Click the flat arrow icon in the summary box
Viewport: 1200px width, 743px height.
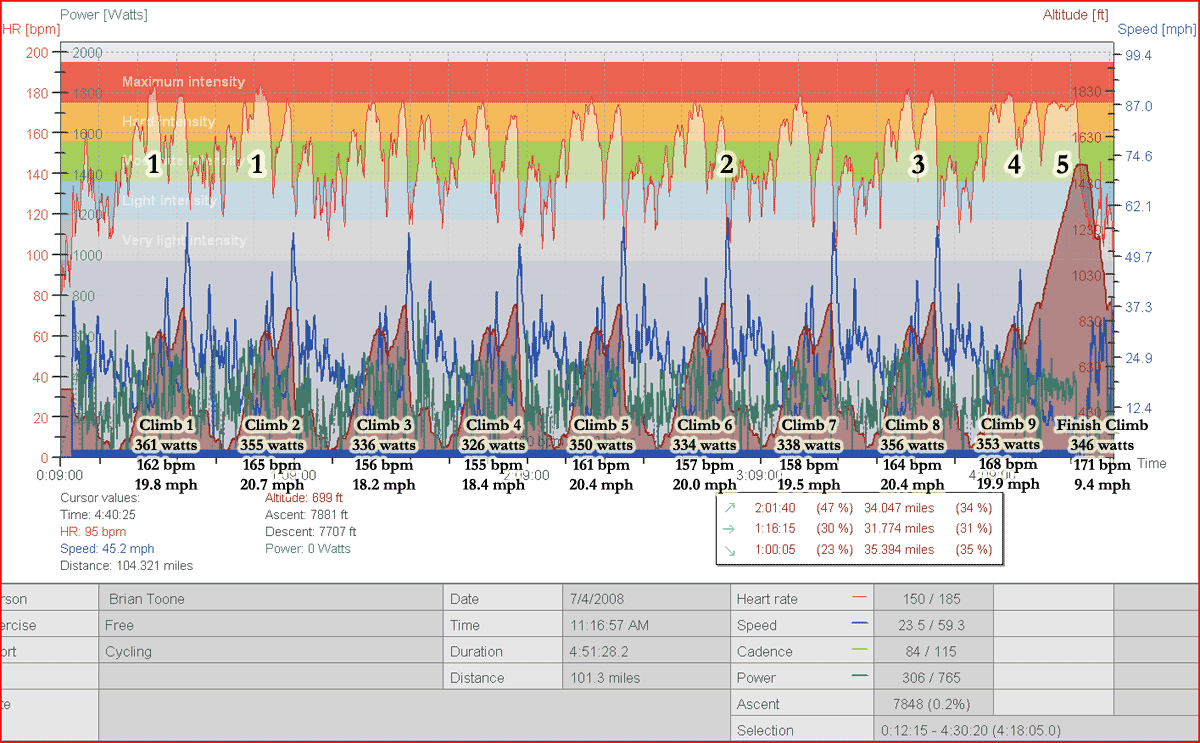(727, 529)
